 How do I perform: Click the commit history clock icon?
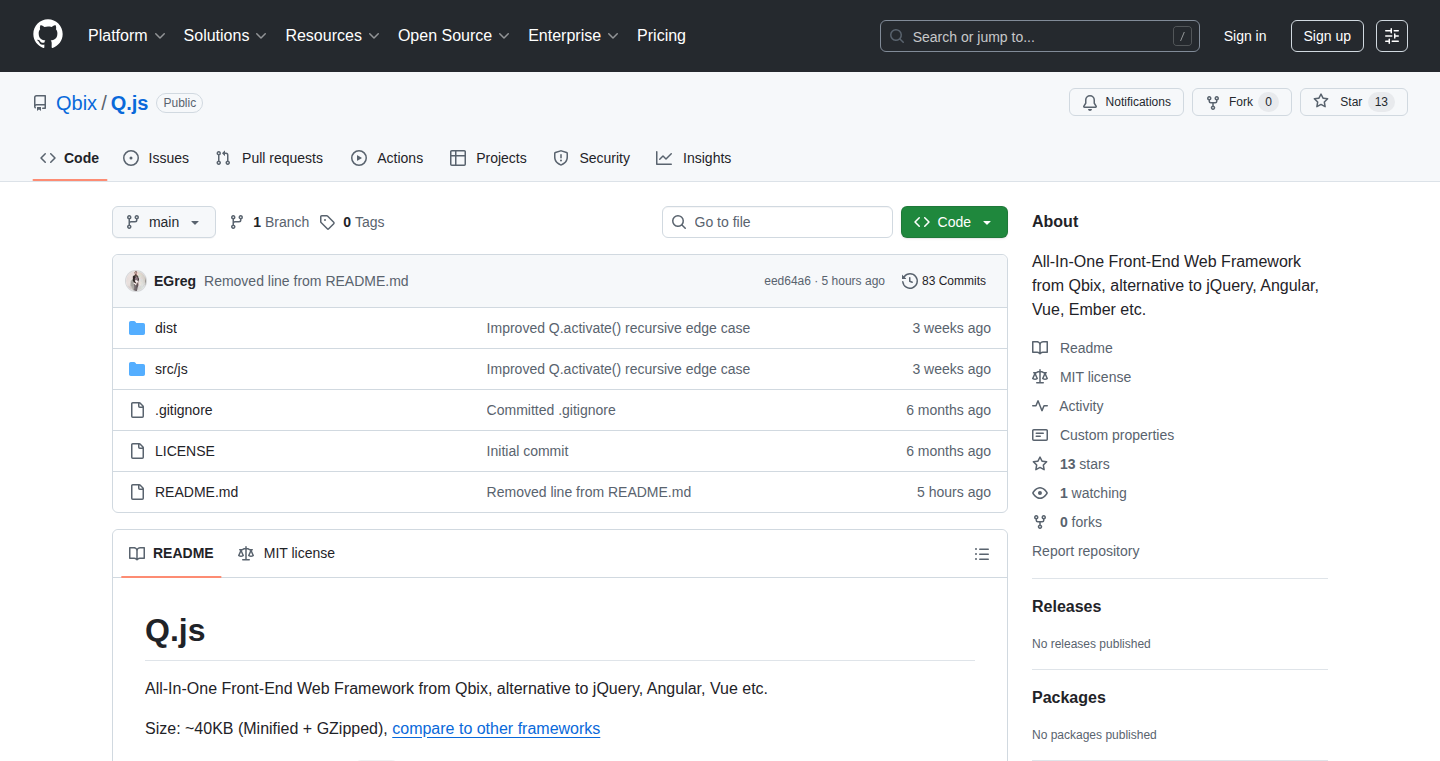910,281
